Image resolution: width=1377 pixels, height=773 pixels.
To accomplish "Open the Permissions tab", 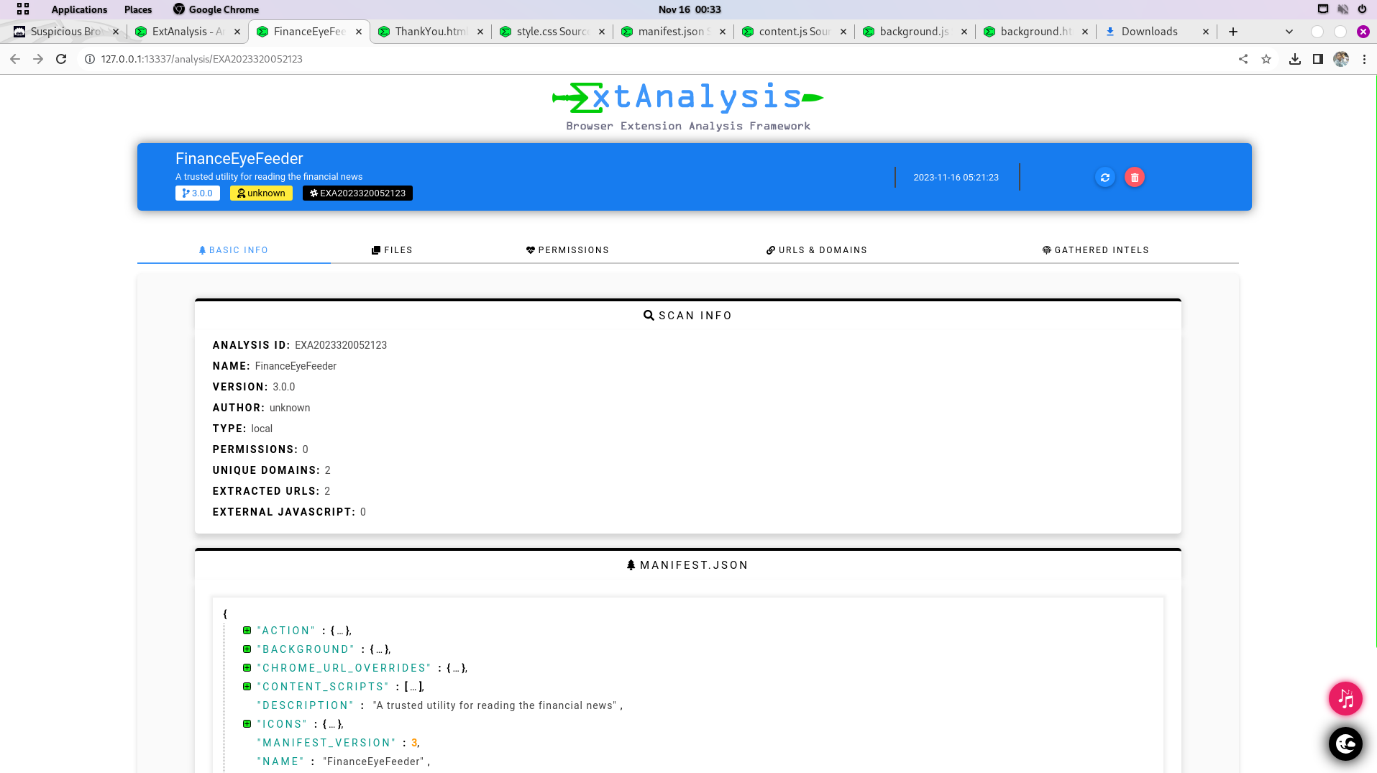I will (x=567, y=250).
